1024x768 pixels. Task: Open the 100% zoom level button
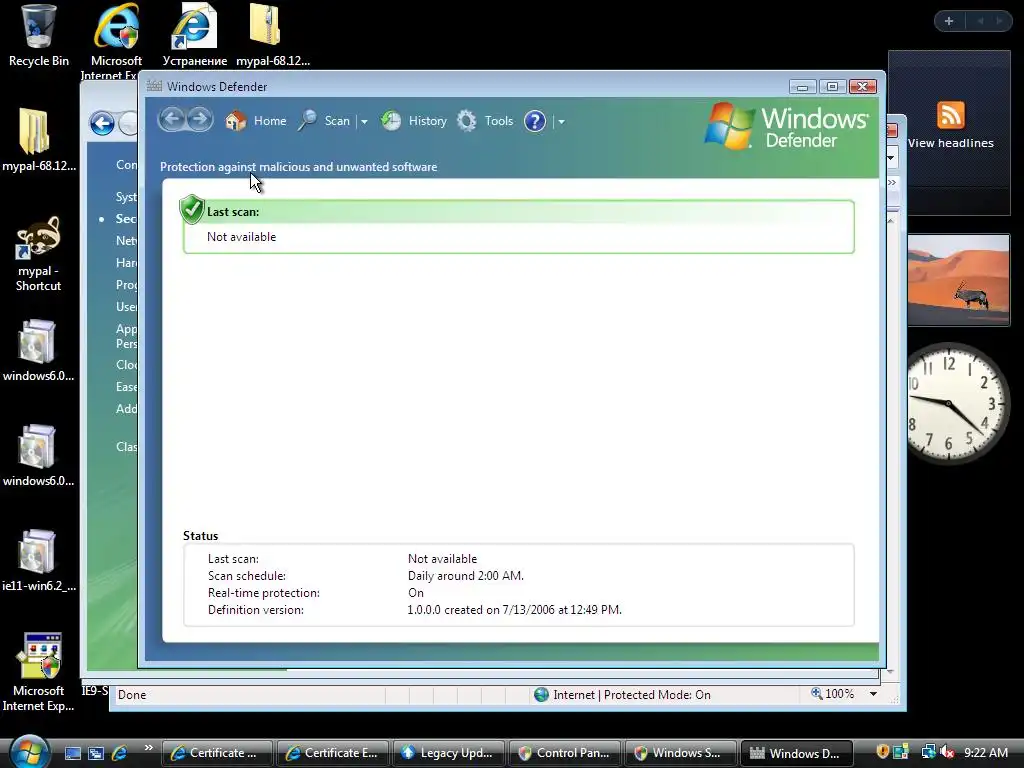(x=833, y=694)
